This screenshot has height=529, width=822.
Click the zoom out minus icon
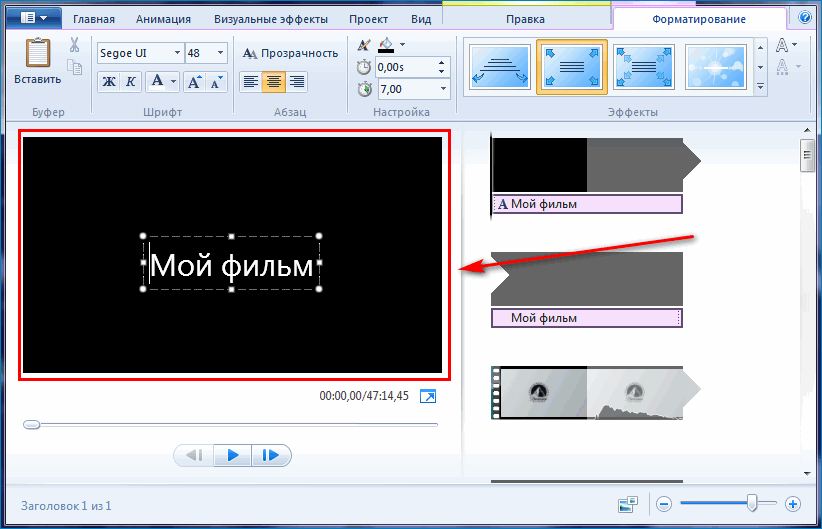[x=664, y=505]
